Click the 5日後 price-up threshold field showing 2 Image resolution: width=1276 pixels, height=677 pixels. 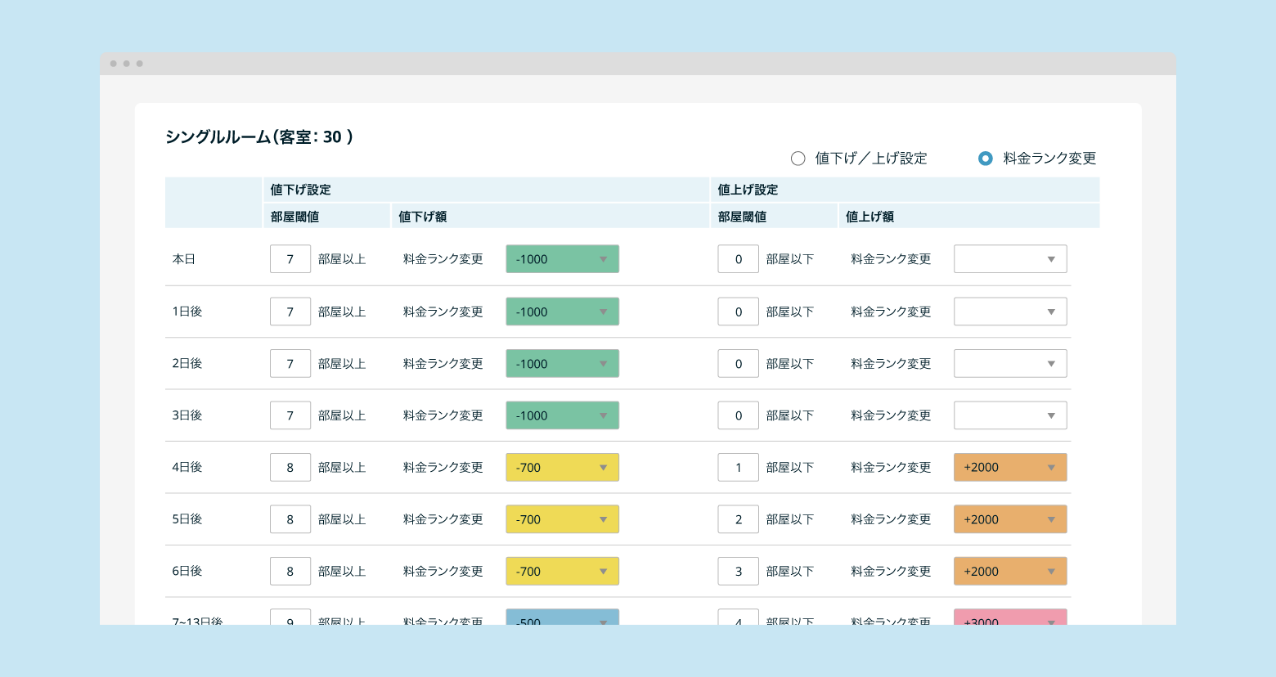pyautogui.click(x=738, y=519)
